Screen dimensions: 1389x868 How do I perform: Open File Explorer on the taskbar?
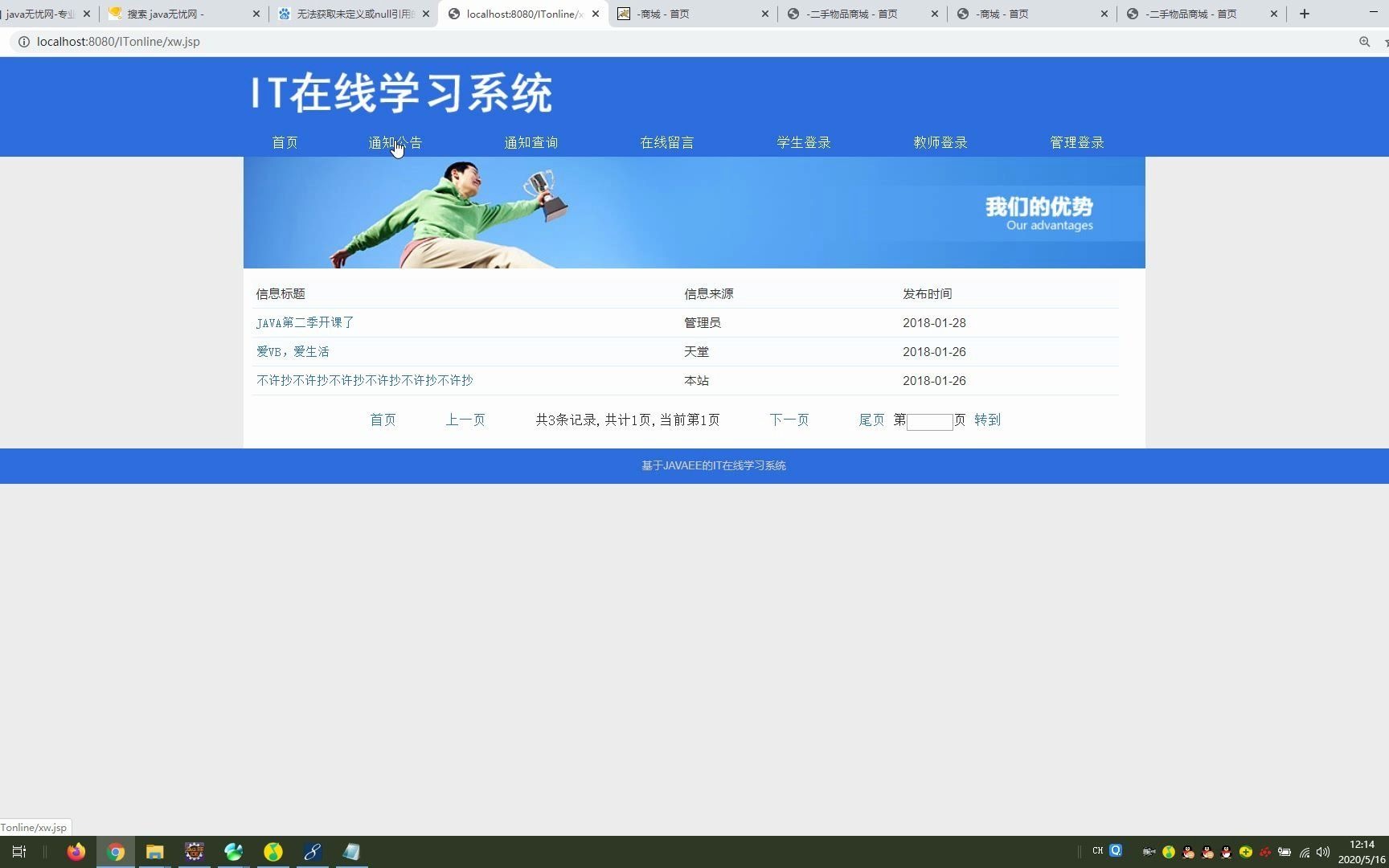click(155, 851)
